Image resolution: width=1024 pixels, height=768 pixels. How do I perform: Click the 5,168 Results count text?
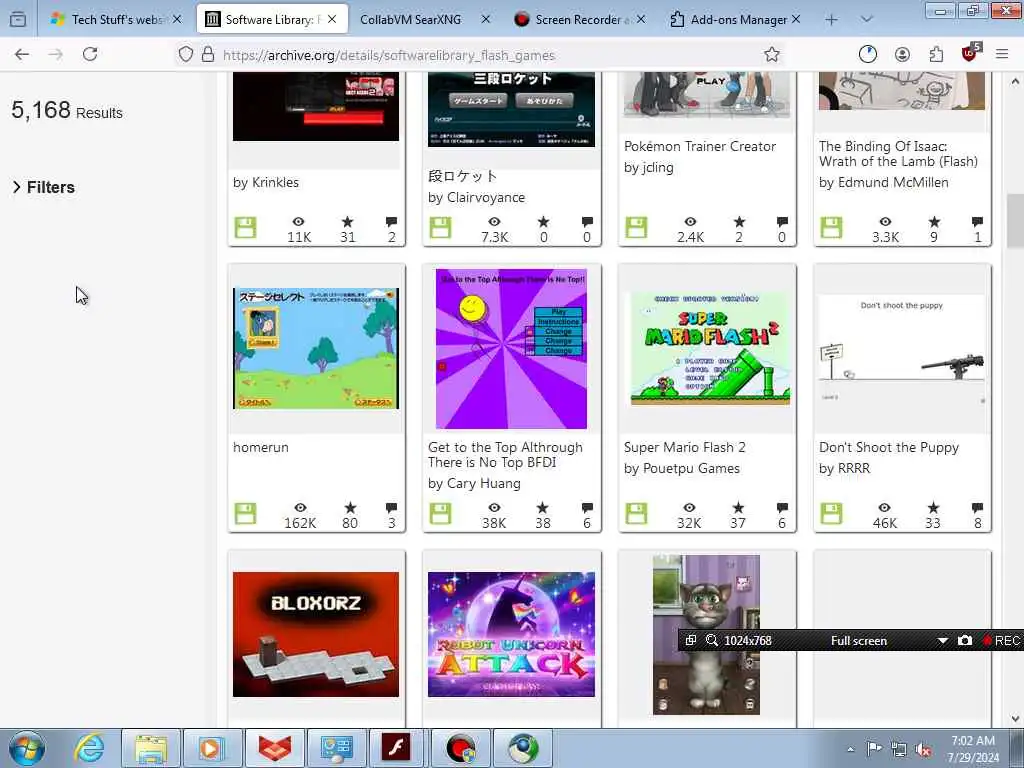[67, 110]
